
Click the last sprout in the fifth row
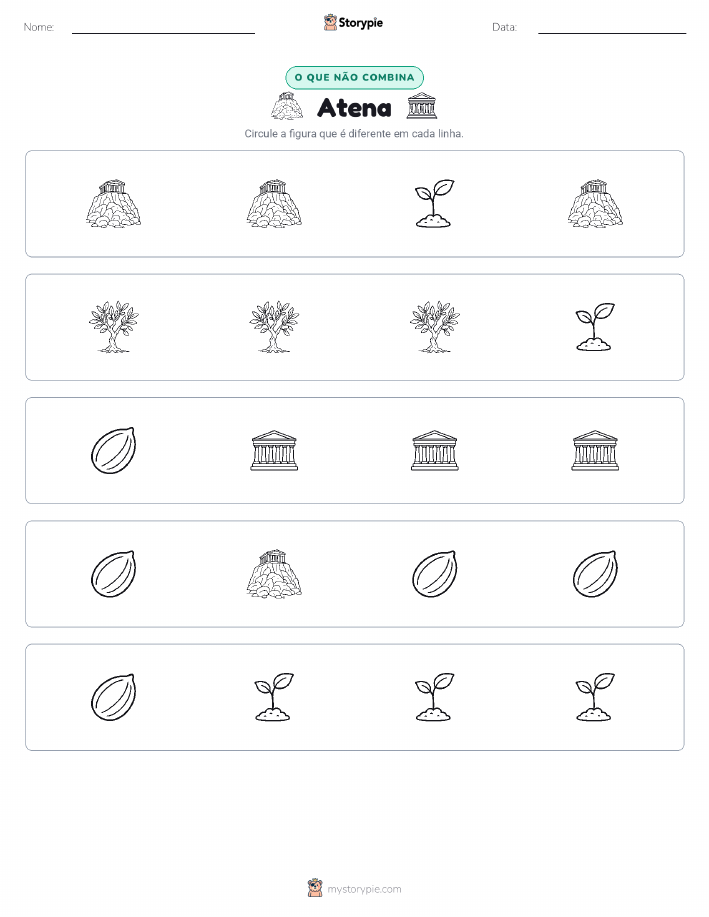(595, 697)
